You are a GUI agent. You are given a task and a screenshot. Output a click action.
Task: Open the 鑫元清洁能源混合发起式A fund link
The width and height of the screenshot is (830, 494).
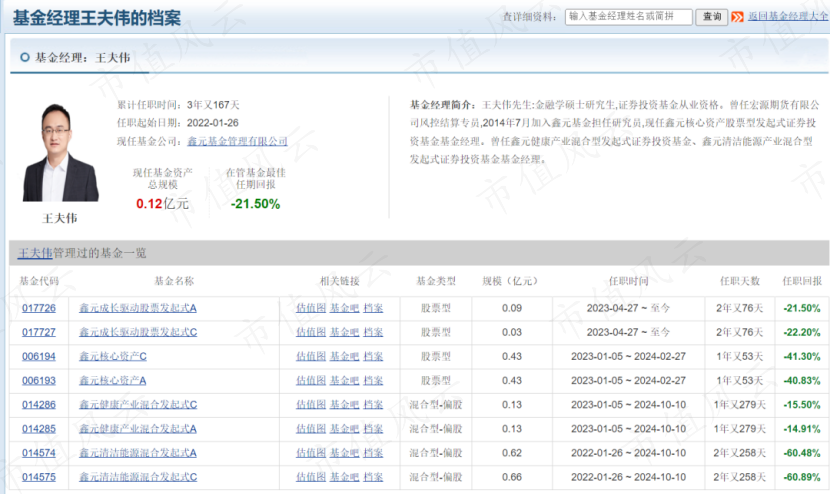coord(138,453)
